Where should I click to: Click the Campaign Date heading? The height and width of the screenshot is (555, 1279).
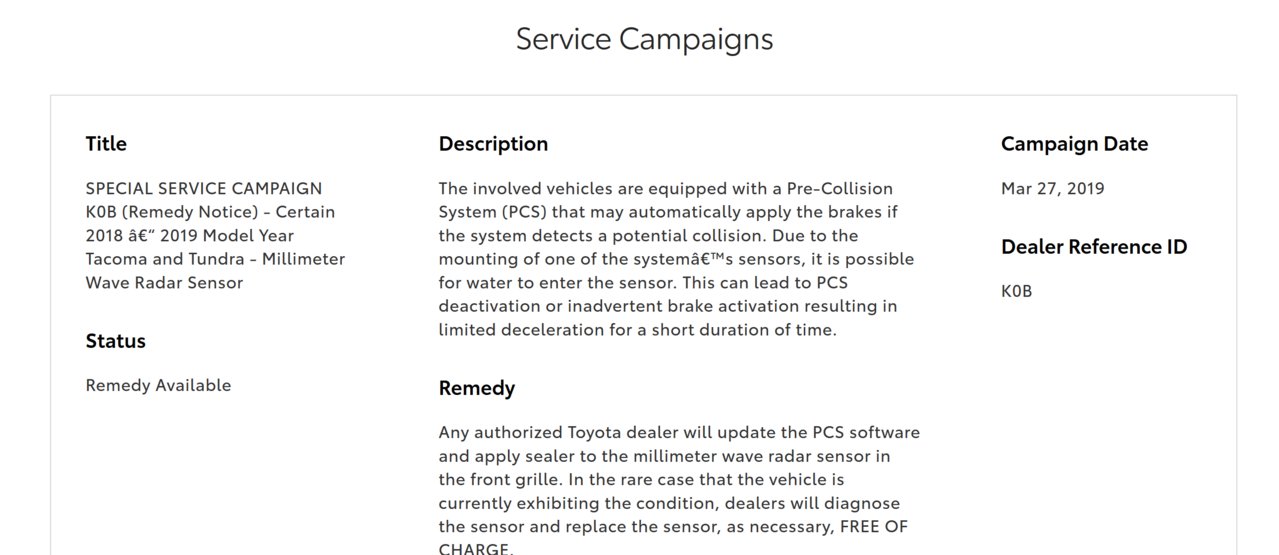(x=1074, y=144)
